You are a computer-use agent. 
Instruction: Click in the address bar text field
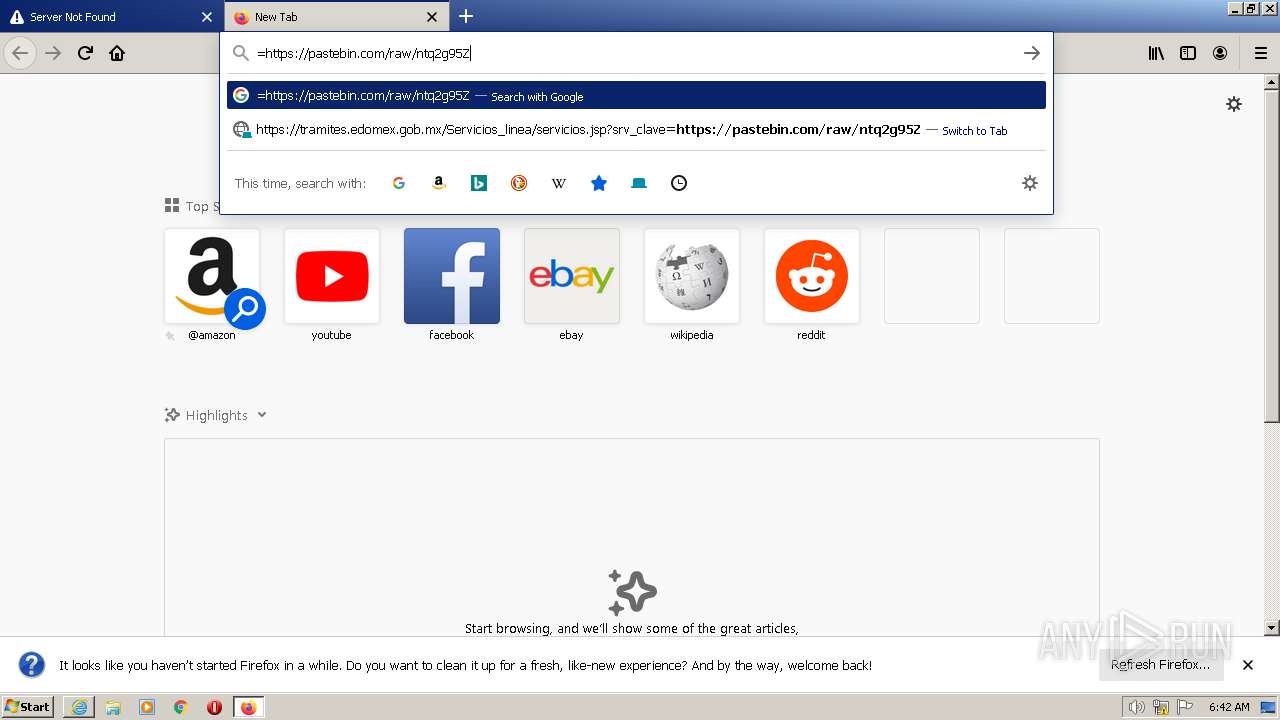(x=636, y=53)
